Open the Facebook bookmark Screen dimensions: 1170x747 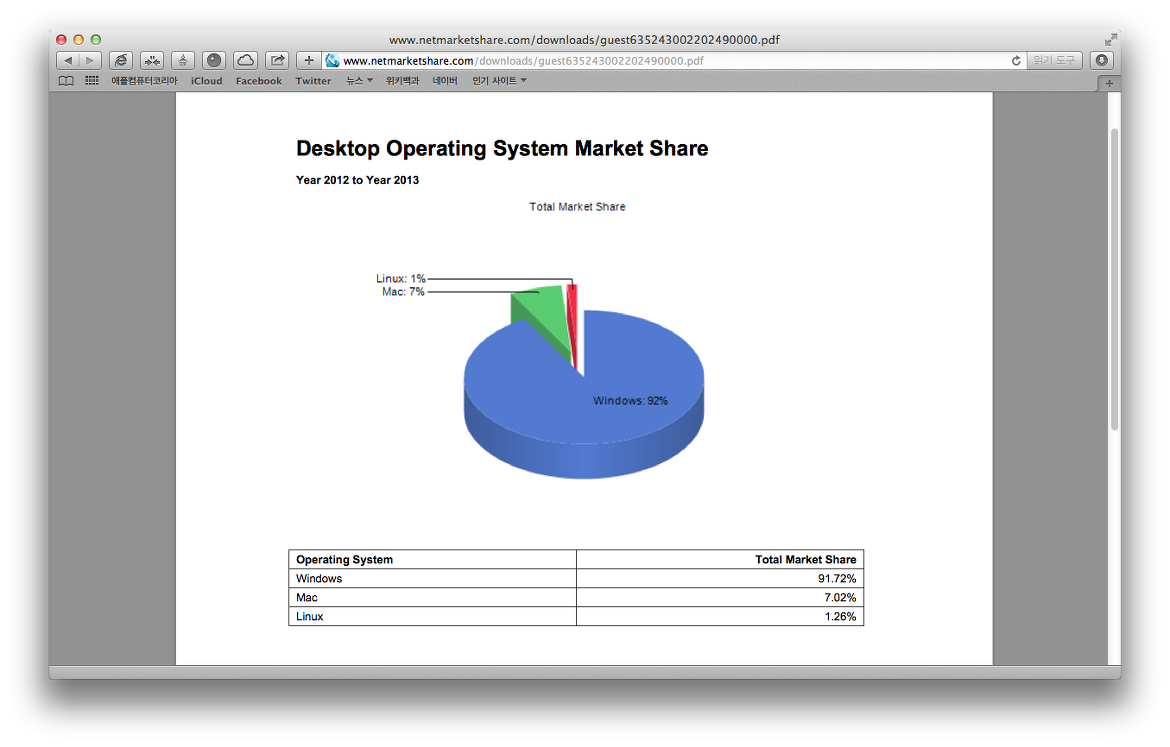(259, 81)
